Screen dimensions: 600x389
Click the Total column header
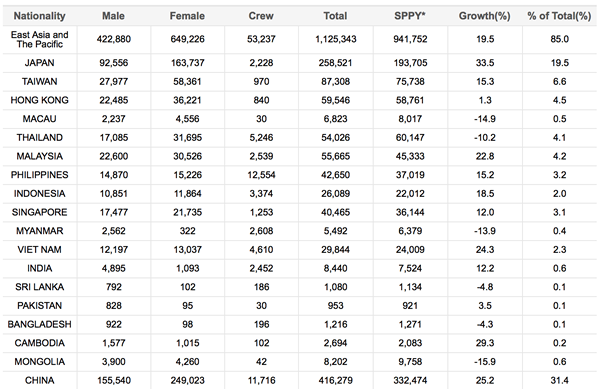(335, 16)
